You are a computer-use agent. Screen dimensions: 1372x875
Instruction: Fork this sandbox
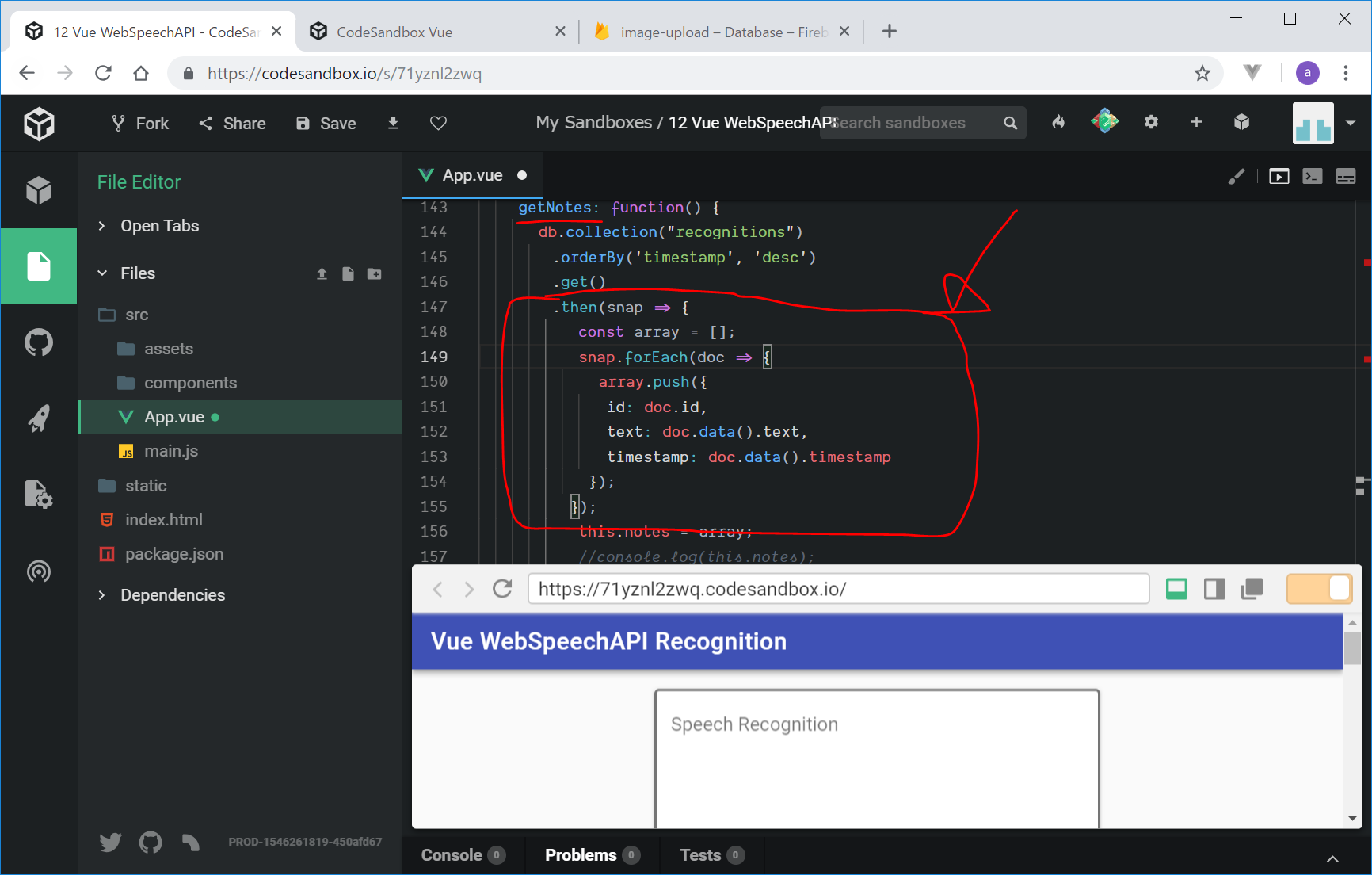pos(140,123)
